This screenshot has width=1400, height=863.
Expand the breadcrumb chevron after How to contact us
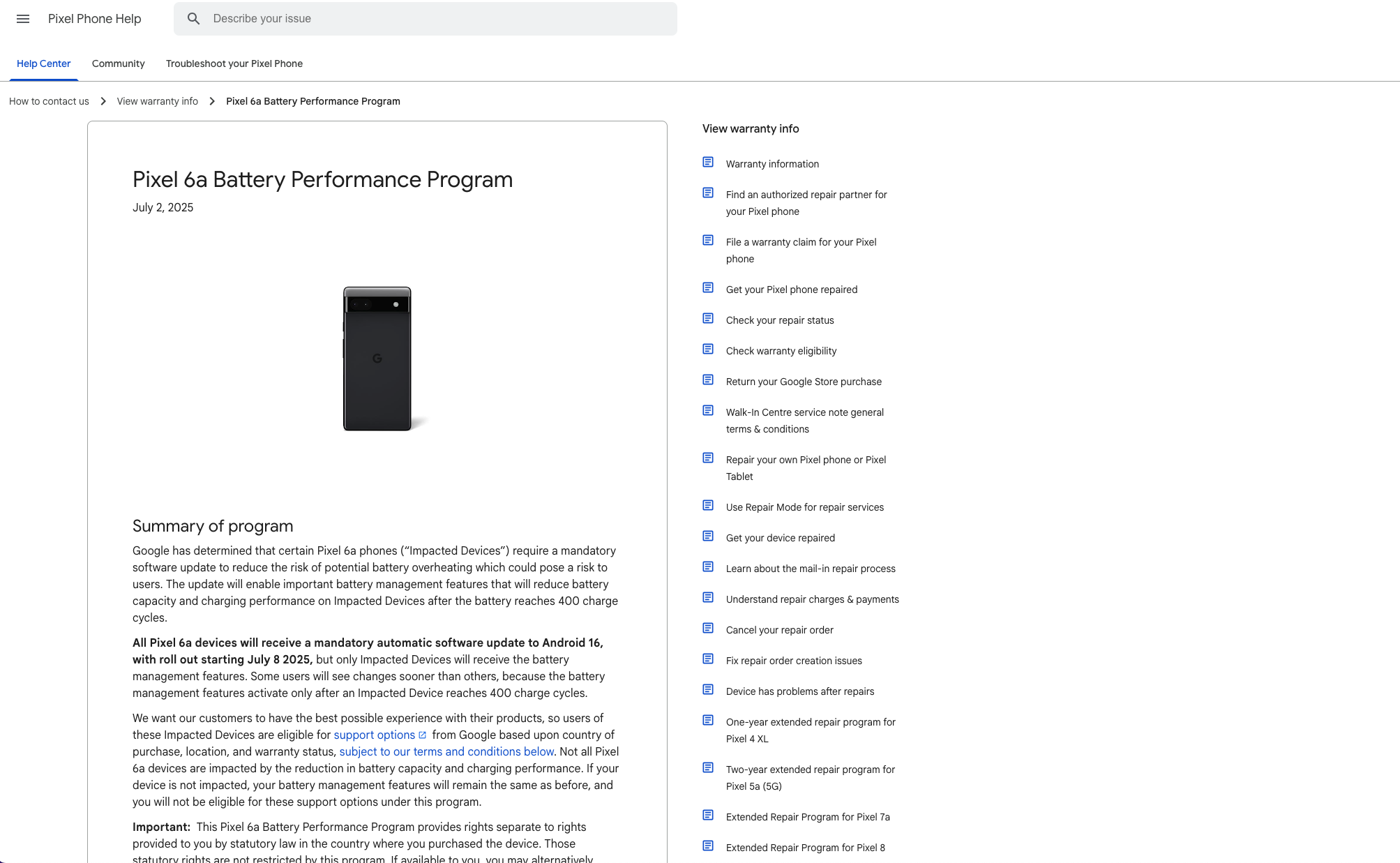pos(103,101)
